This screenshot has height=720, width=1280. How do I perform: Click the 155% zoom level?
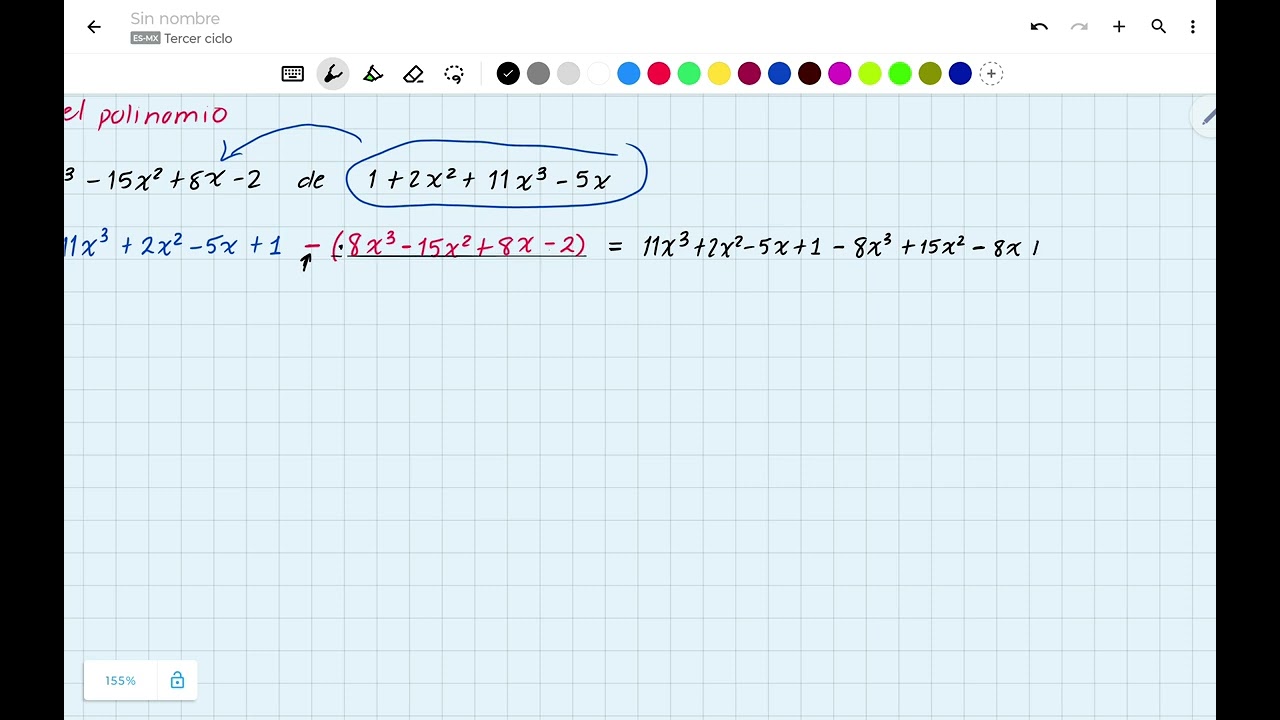point(120,680)
